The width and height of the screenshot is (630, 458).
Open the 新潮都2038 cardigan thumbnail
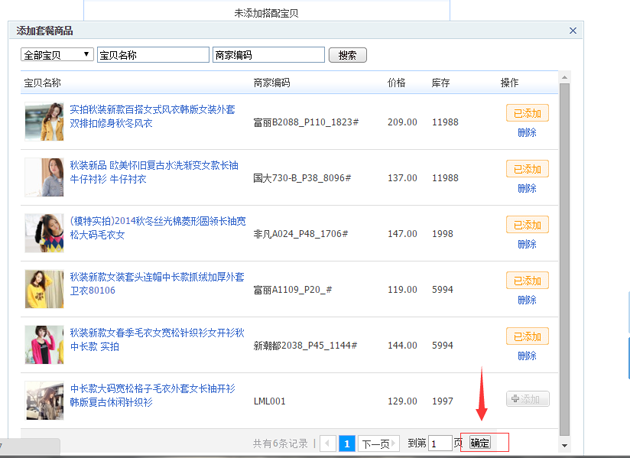(44, 345)
